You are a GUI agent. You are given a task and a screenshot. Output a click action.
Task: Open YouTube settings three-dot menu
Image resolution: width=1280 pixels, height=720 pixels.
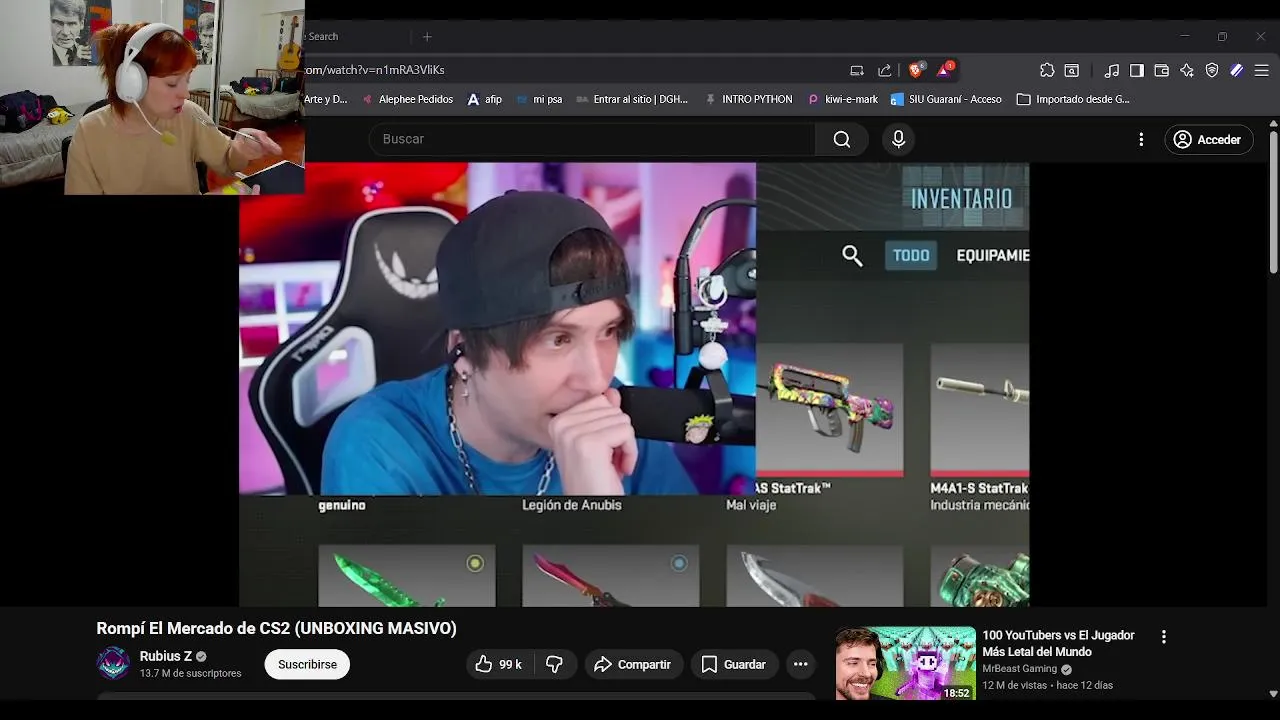click(1141, 139)
